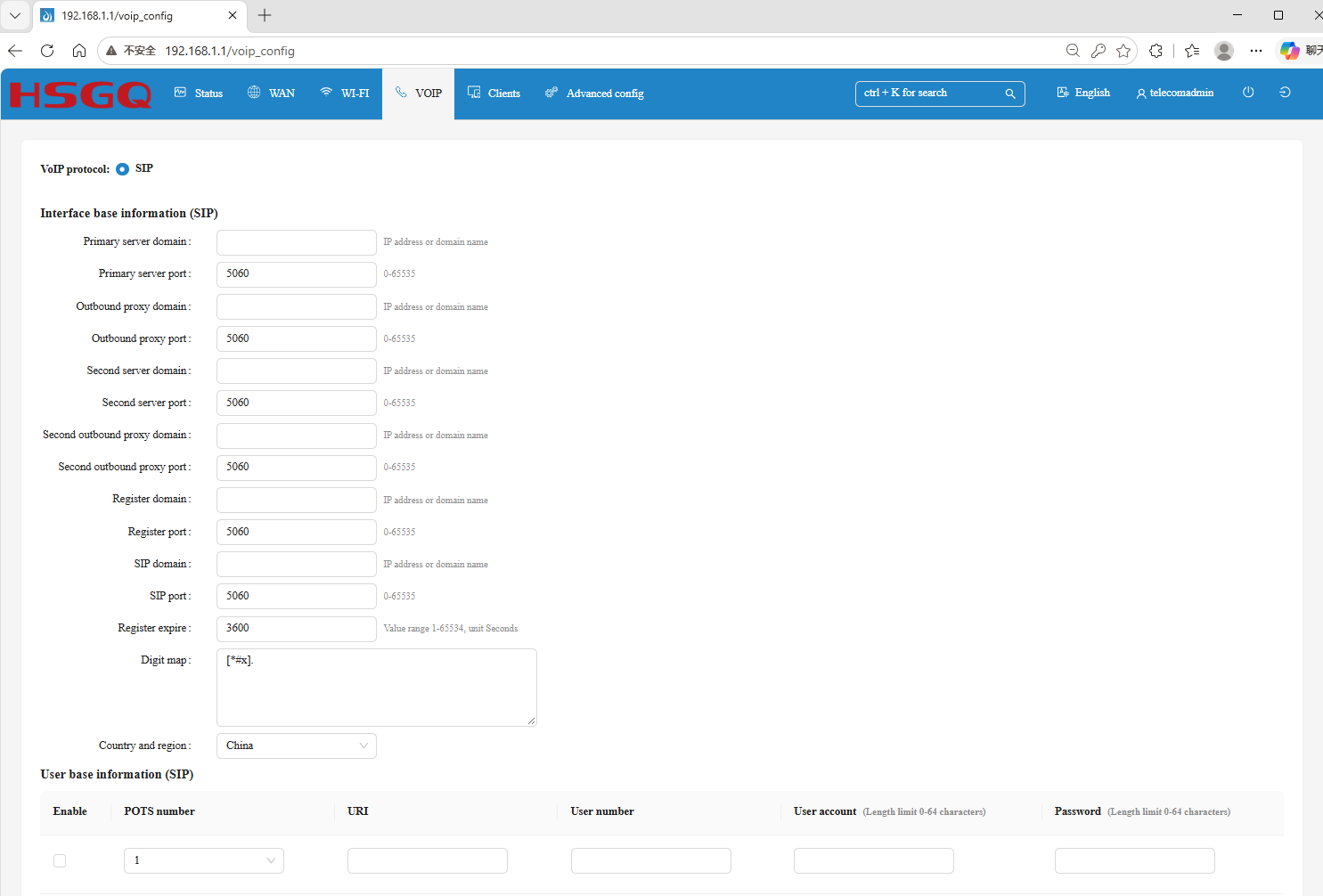Image resolution: width=1323 pixels, height=896 pixels.
Task: Expand the Country and region dropdown
Action: pos(297,745)
